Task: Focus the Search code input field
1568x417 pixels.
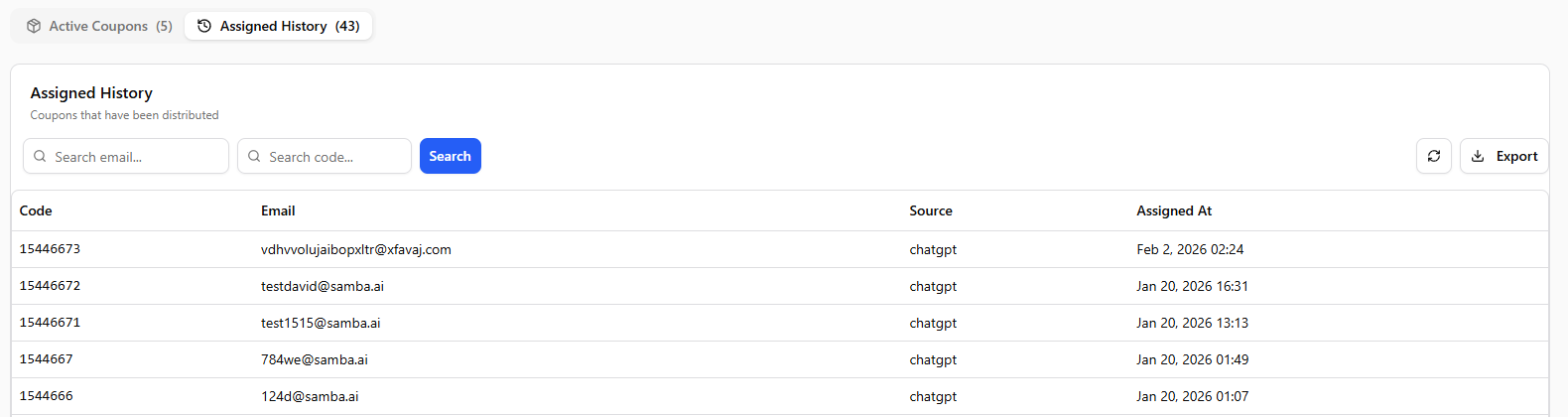Action: (325, 156)
